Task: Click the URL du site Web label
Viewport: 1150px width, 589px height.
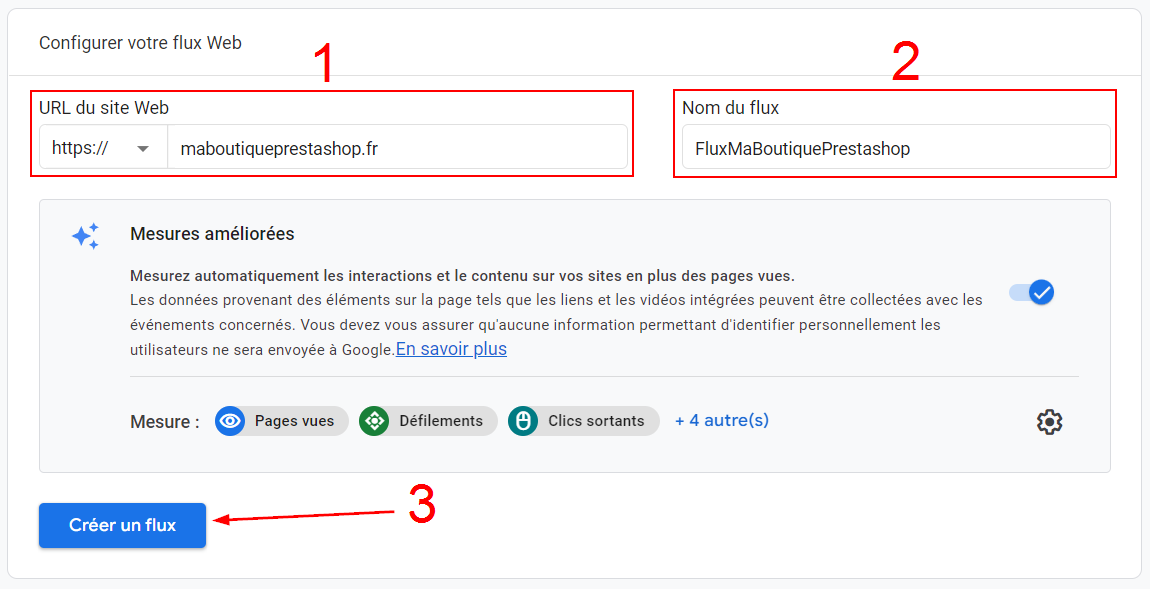Action: (x=104, y=108)
